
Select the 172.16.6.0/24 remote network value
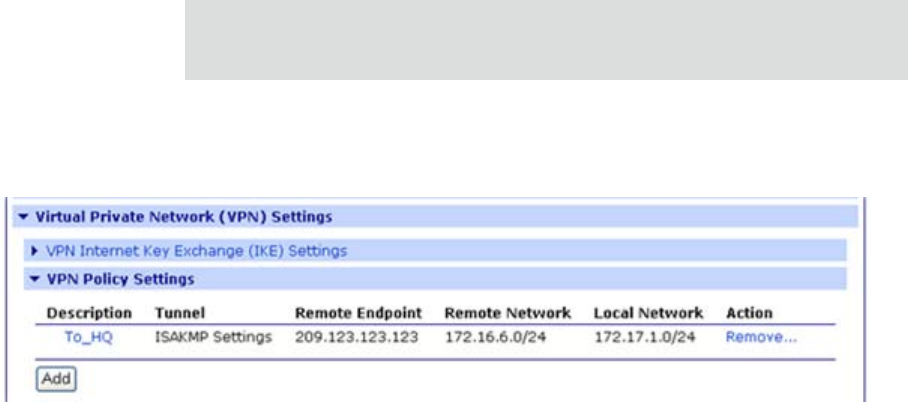[x=487, y=338]
